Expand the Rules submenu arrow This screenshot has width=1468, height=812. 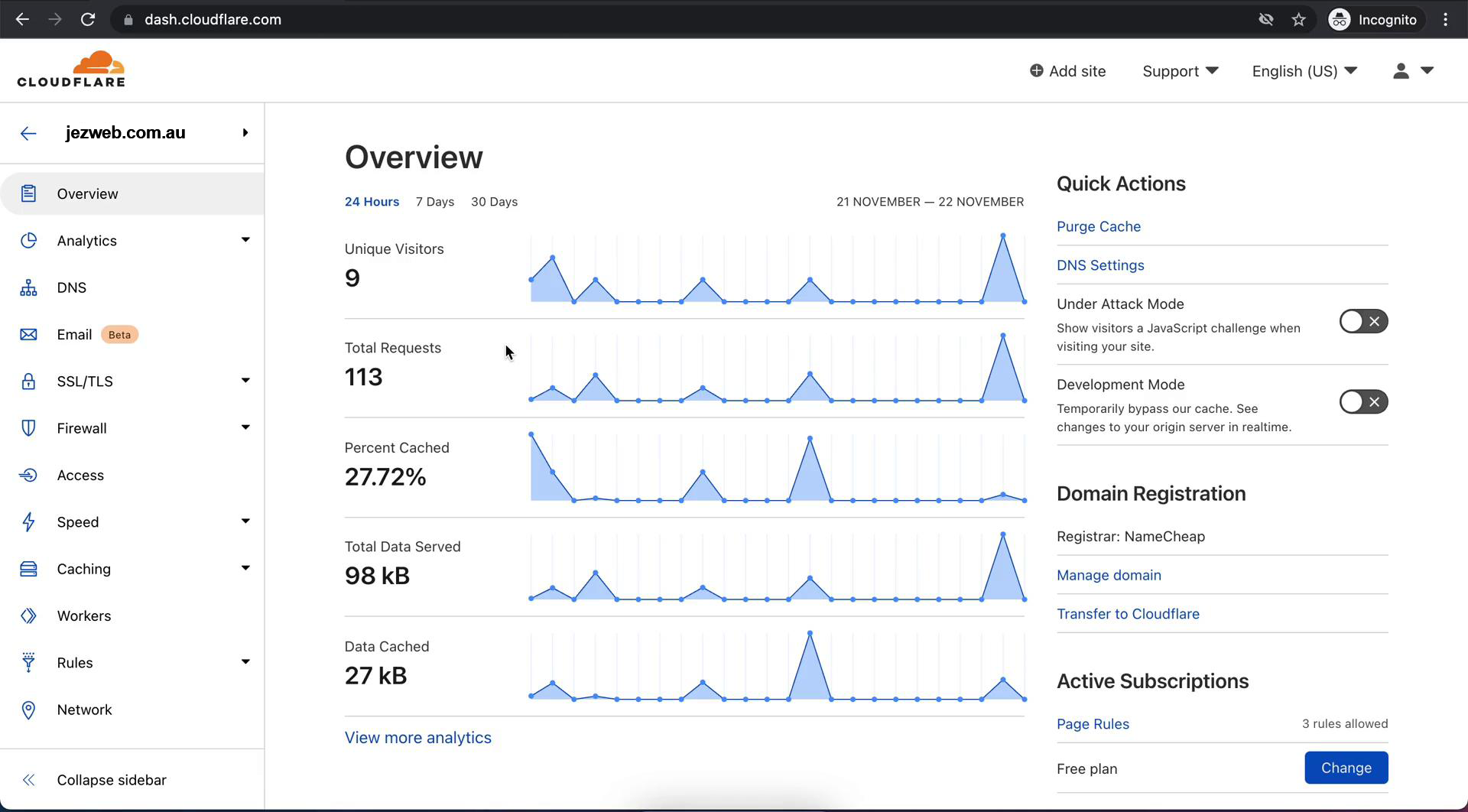pyautogui.click(x=245, y=662)
